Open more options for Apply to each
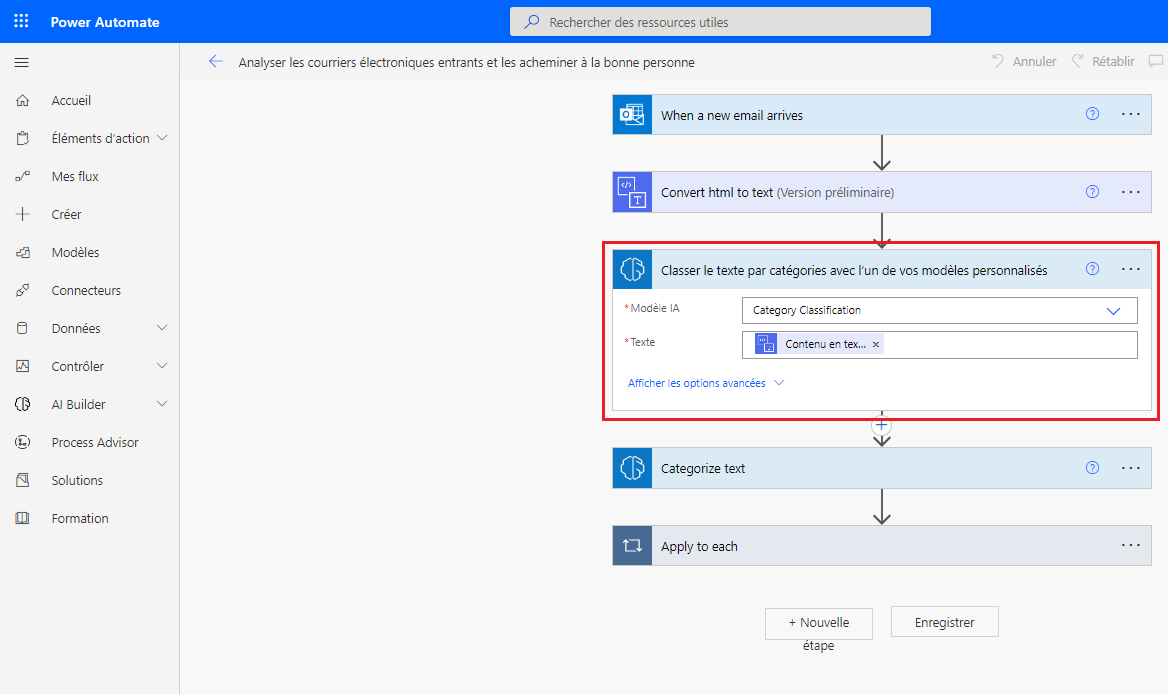This screenshot has height=694, width=1168. (1131, 545)
